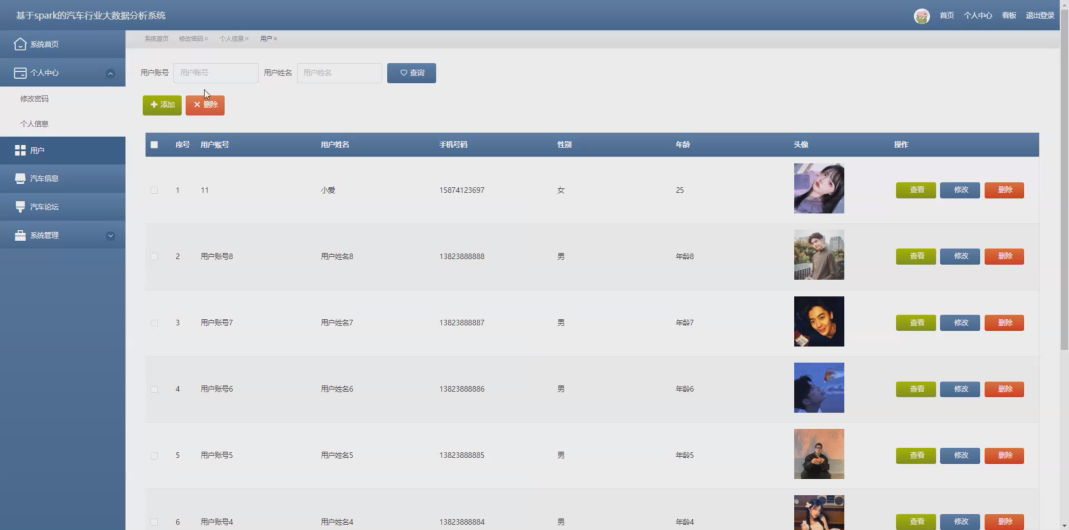Focus the 用户姓名 input field
The width and height of the screenshot is (1069, 530).
tap(340, 73)
